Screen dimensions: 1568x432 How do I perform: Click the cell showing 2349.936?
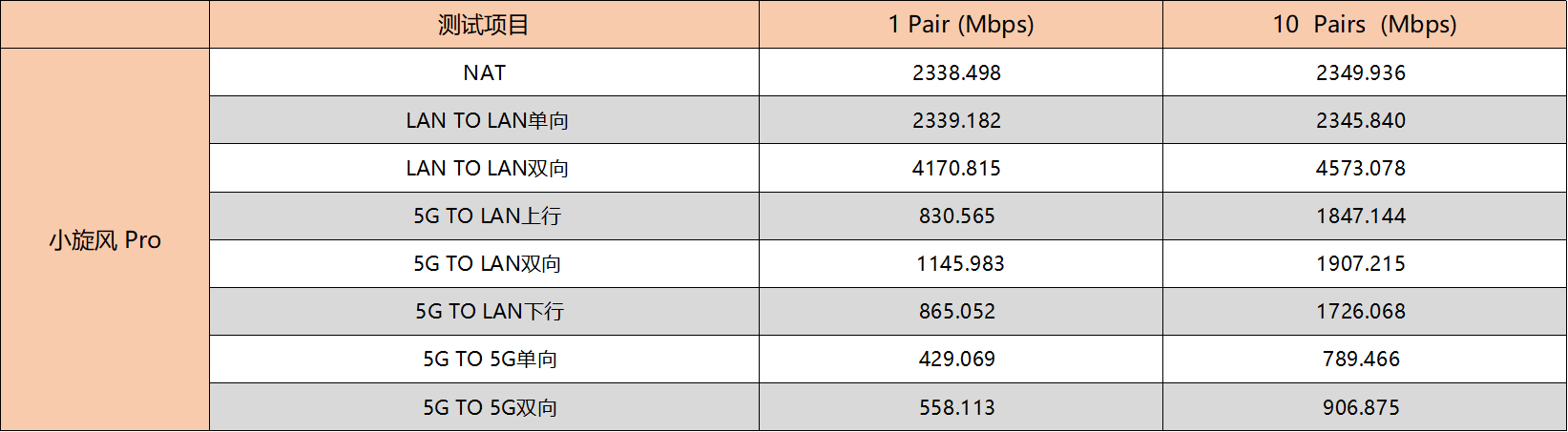click(1365, 72)
